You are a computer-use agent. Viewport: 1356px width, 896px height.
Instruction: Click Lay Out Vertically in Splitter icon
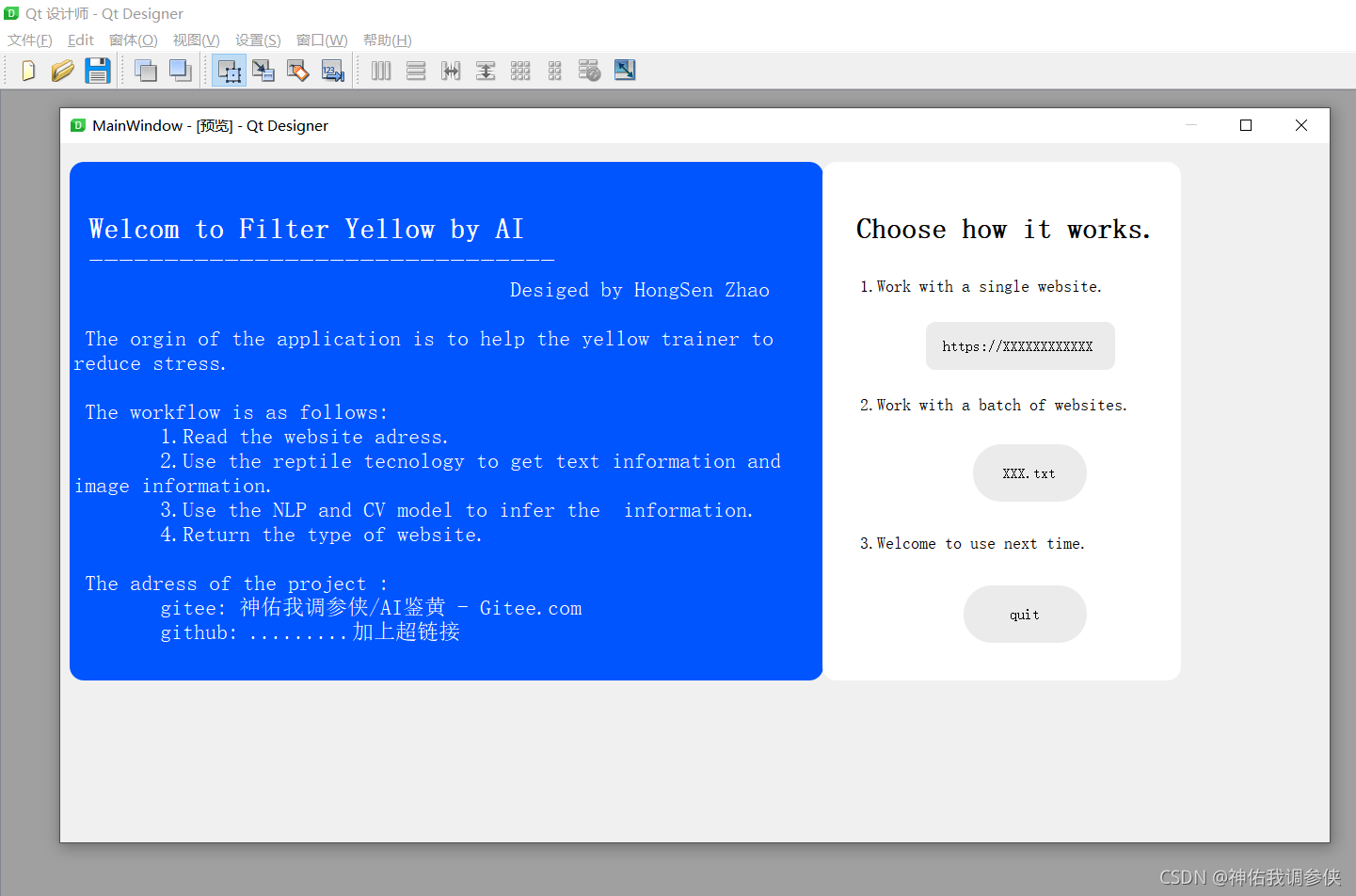tap(486, 71)
